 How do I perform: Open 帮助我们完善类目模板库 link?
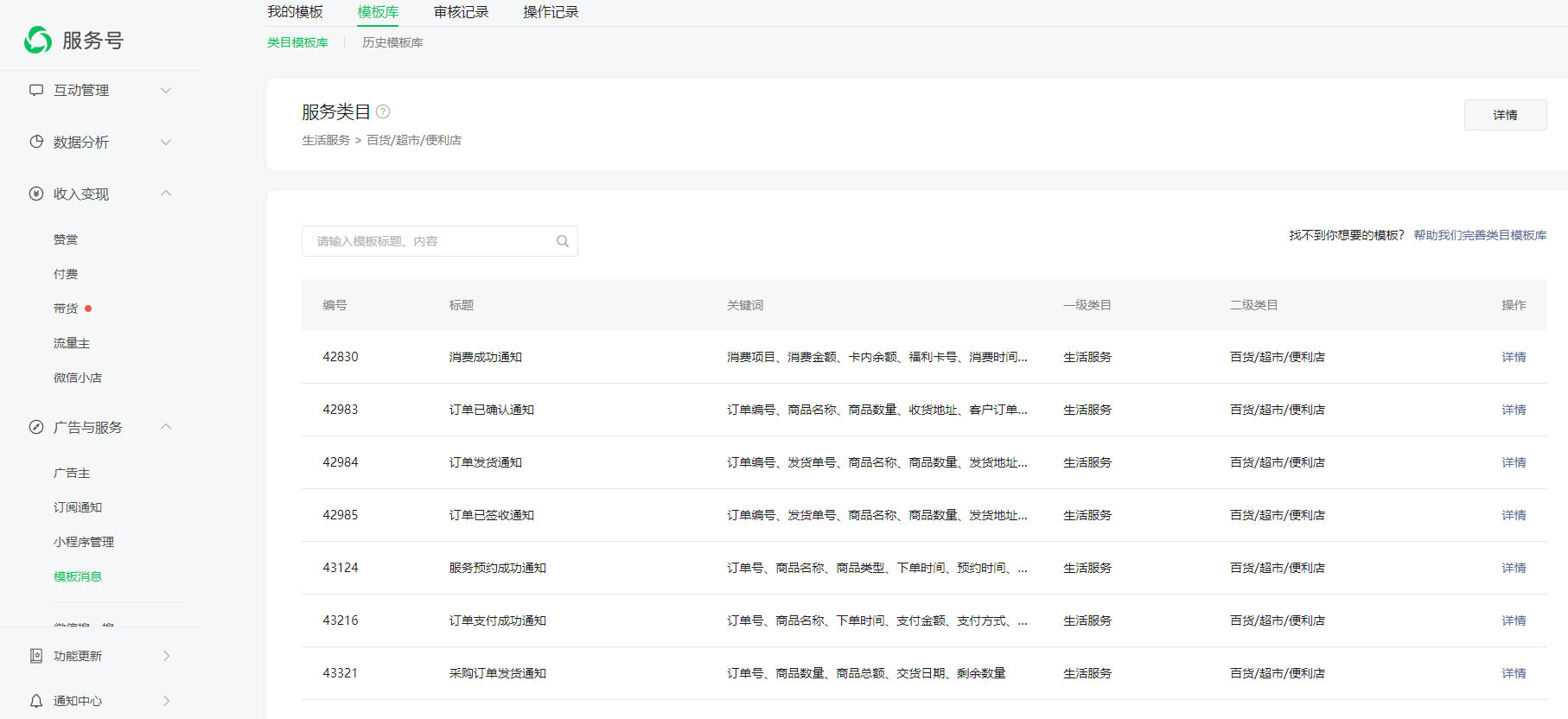pyautogui.click(x=1480, y=235)
